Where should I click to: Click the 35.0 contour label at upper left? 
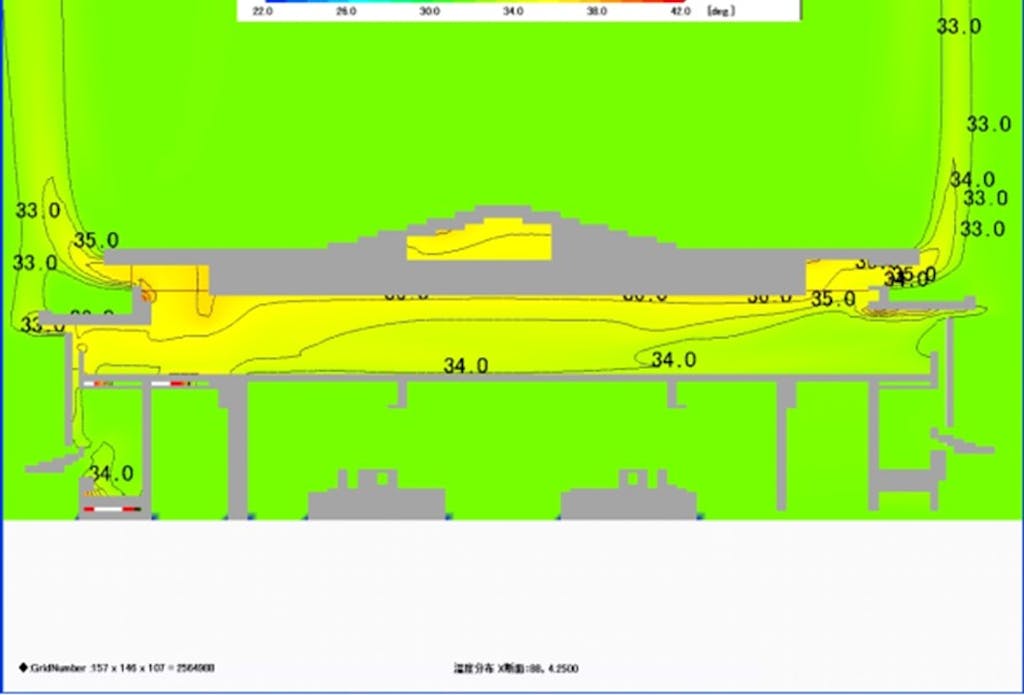coord(96,241)
